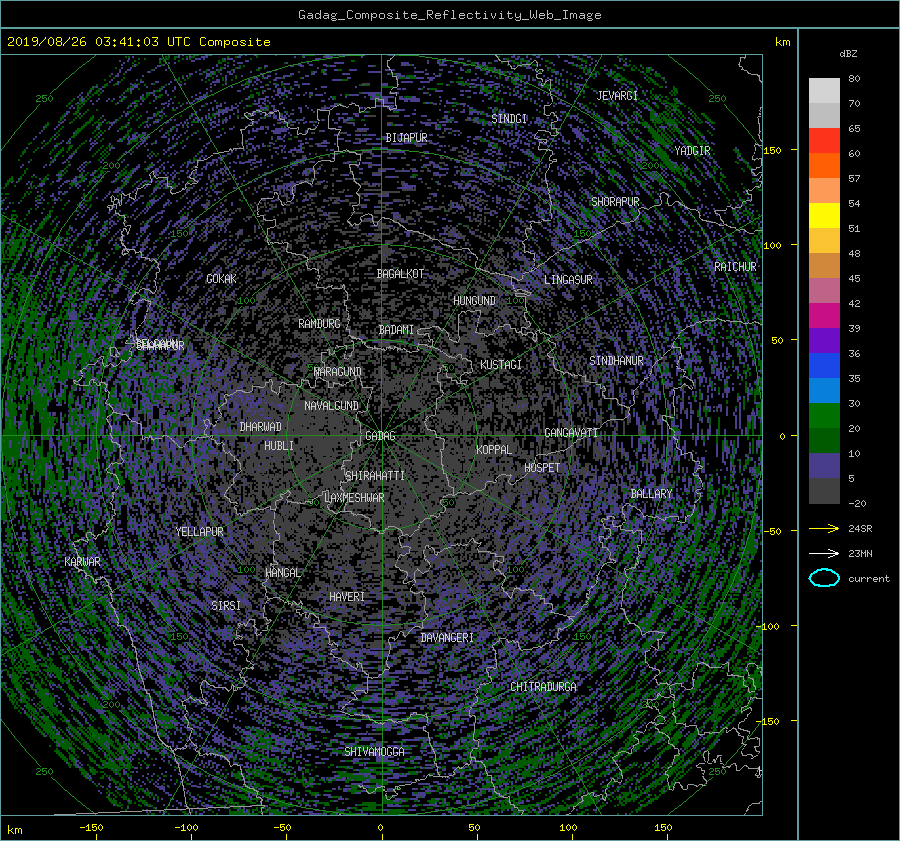Screen dimensions: 900x841
Task: Click the SHIRAHATTI city label
Action: [x=375, y=476]
